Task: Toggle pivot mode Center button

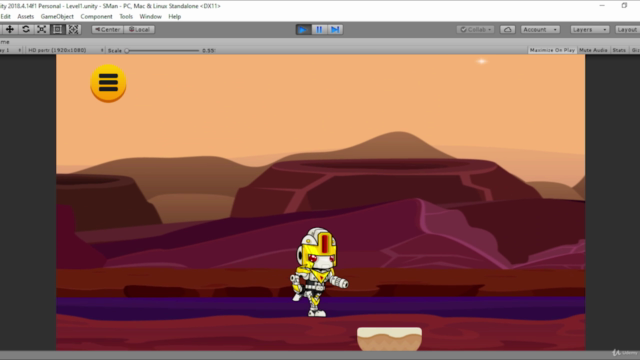Action: click(107, 29)
